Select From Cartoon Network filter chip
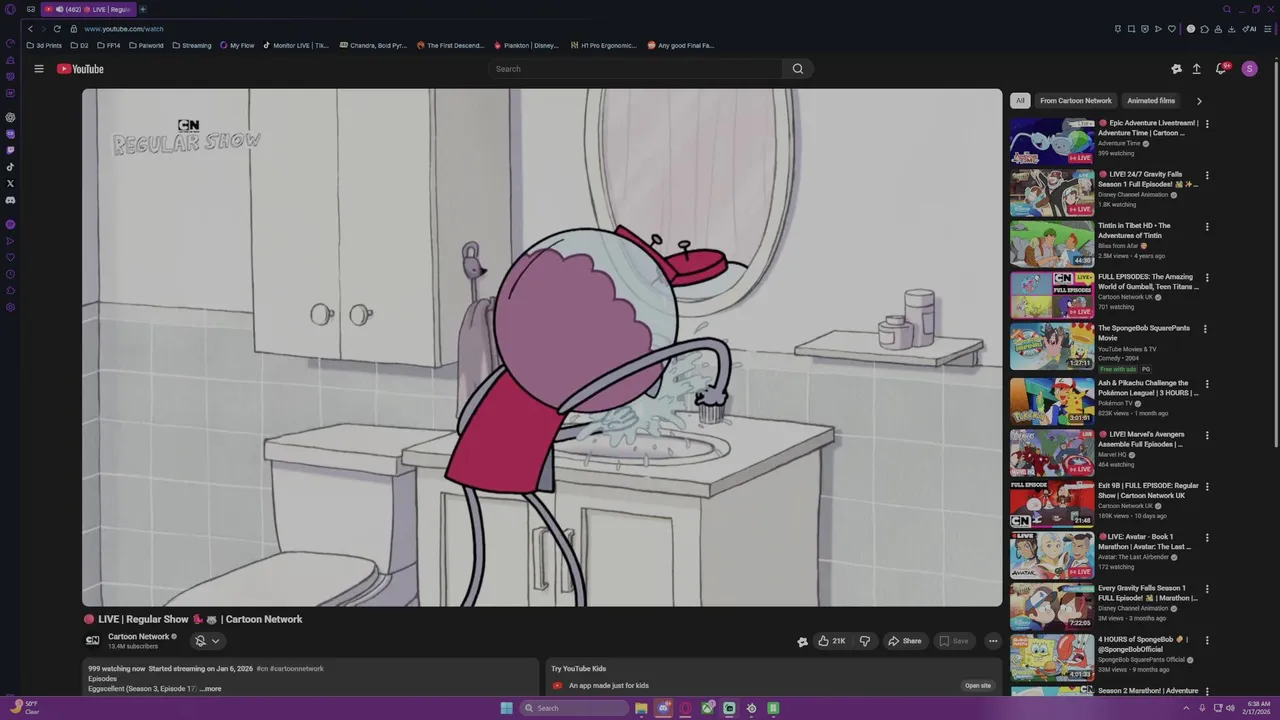1280x720 pixels. click(1075, 101)
